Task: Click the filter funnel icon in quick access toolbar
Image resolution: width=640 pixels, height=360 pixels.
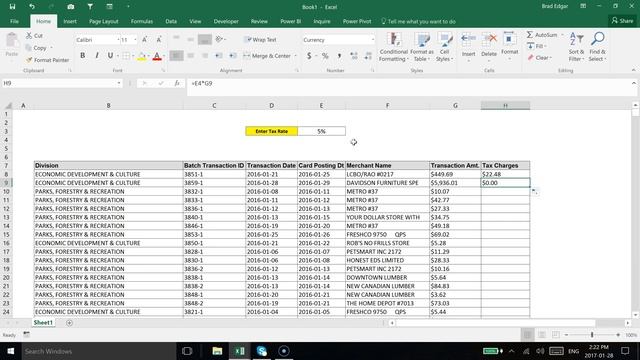Action: click(x=90, y=7)
